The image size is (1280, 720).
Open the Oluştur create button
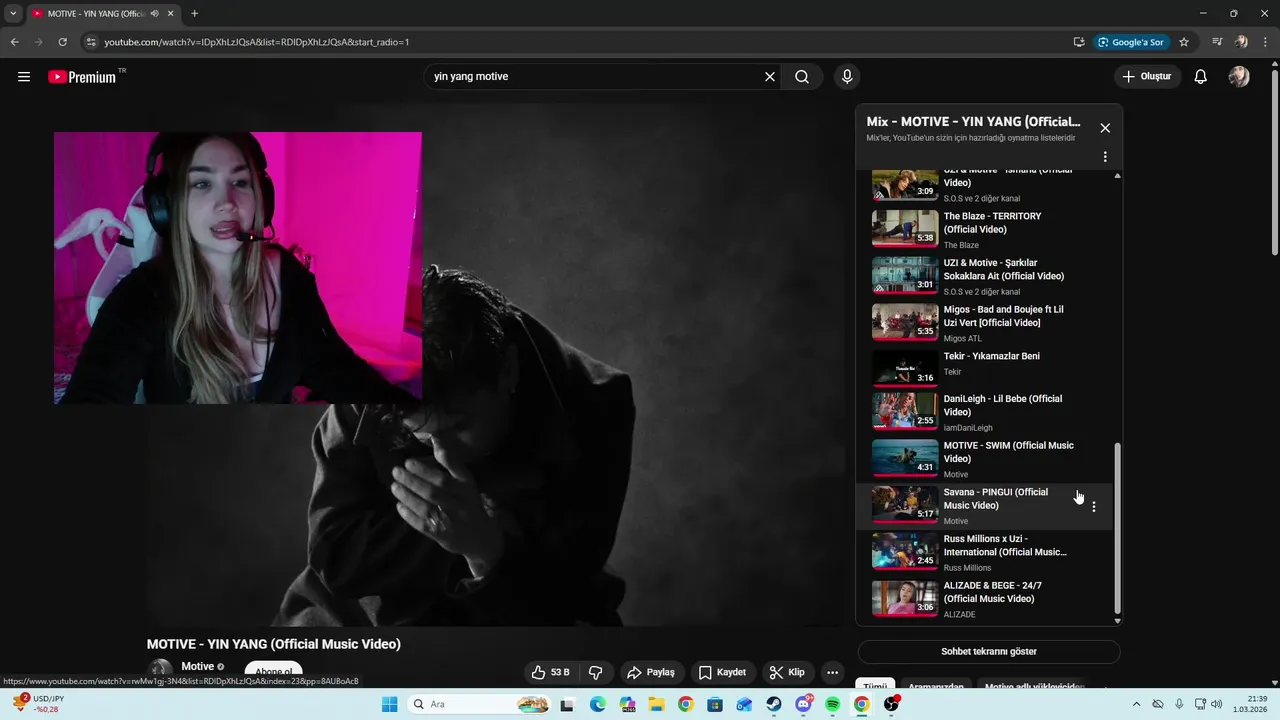click(1147, 77)
